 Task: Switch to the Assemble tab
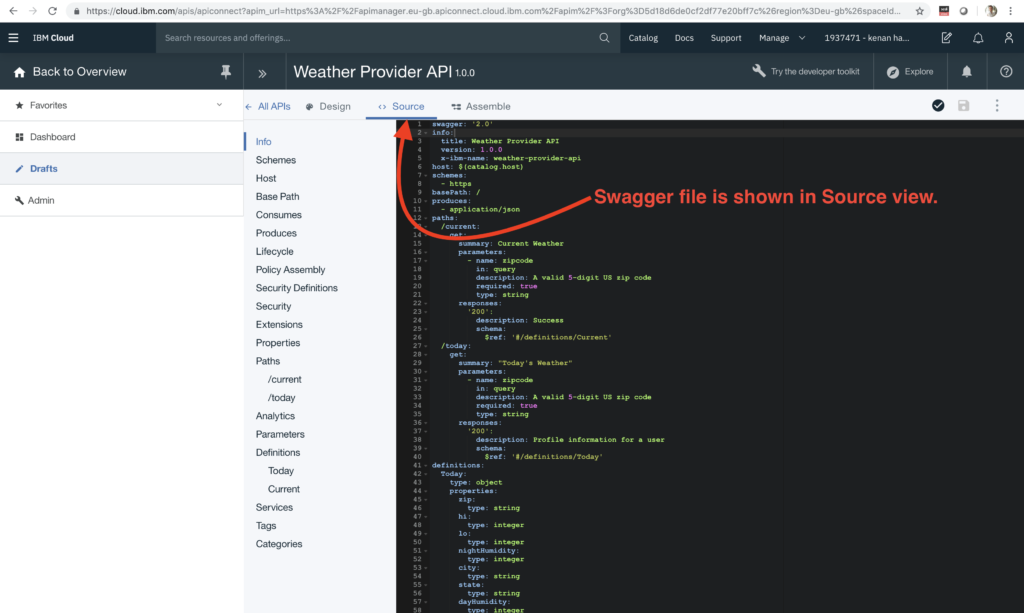click(481, 106)
